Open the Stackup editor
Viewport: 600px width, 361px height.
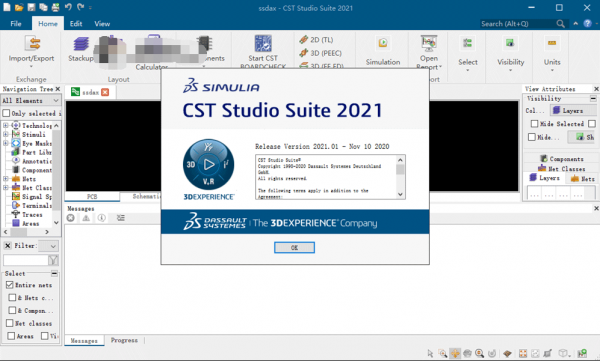tap(81, 49)
